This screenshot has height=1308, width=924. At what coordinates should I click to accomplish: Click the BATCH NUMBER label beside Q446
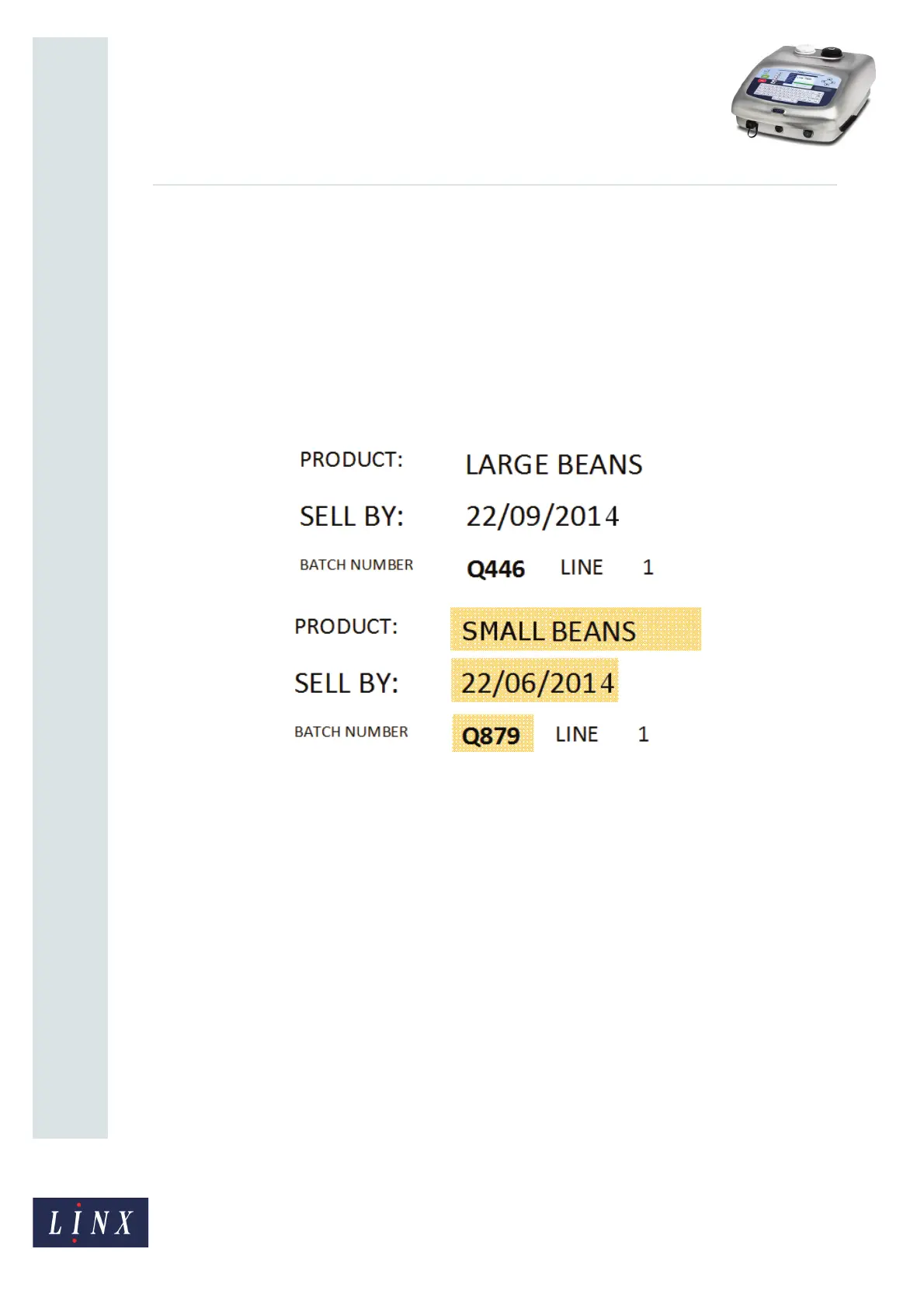tap(356, 565)
